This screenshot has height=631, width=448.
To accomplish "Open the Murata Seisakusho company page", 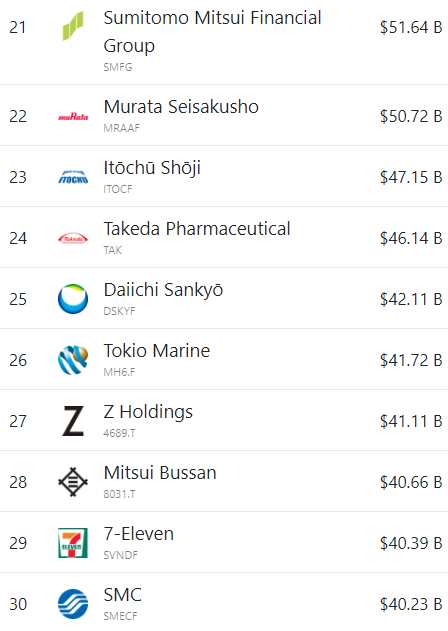I will point(181,107).
